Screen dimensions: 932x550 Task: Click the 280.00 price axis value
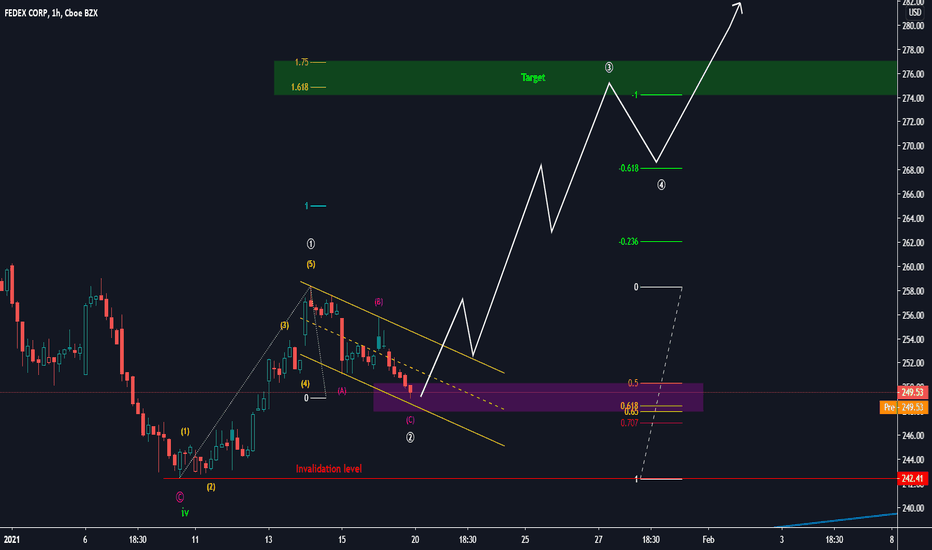pyautogui.click(x=913, y=26)
